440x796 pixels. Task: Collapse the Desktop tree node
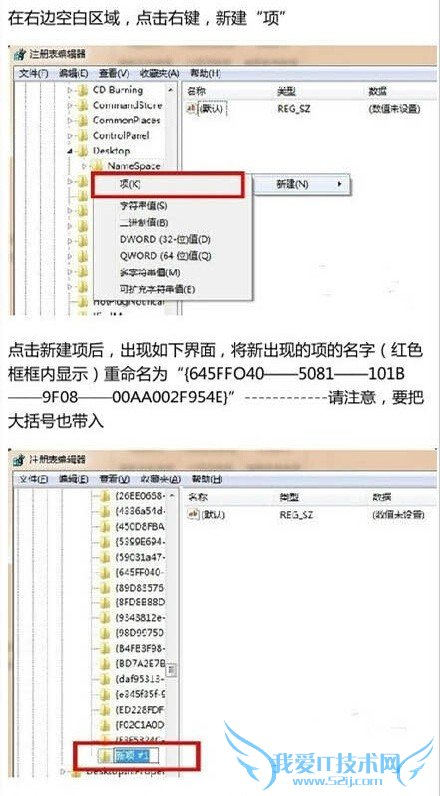71,151
